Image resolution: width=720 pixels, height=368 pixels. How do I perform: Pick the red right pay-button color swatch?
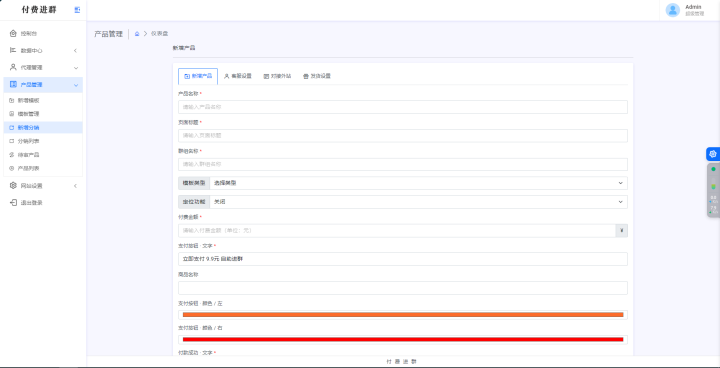403,340
